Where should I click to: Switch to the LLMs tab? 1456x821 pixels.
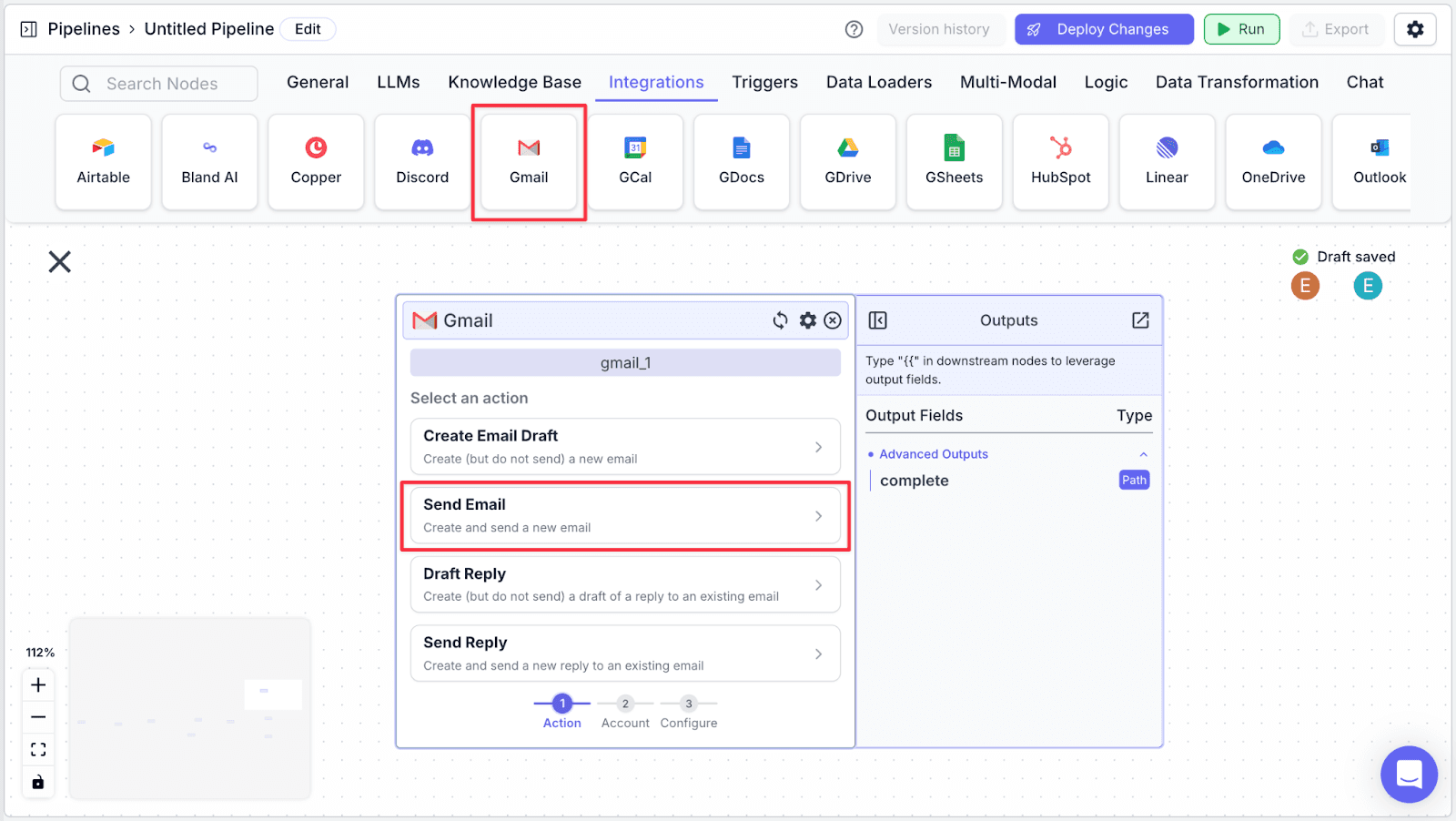(x=399, y=82)
